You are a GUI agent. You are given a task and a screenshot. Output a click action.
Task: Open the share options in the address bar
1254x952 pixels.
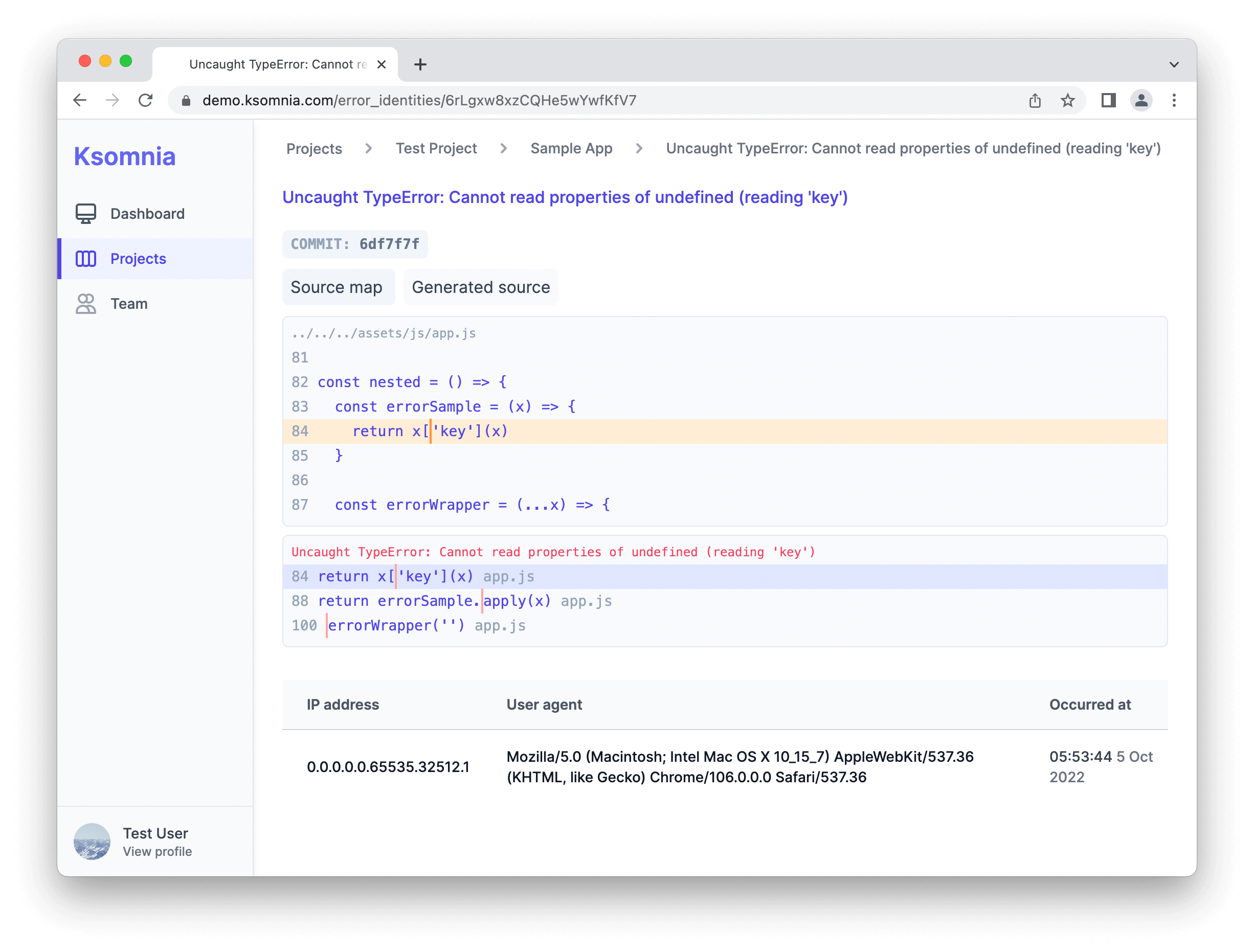point(1035,100)
